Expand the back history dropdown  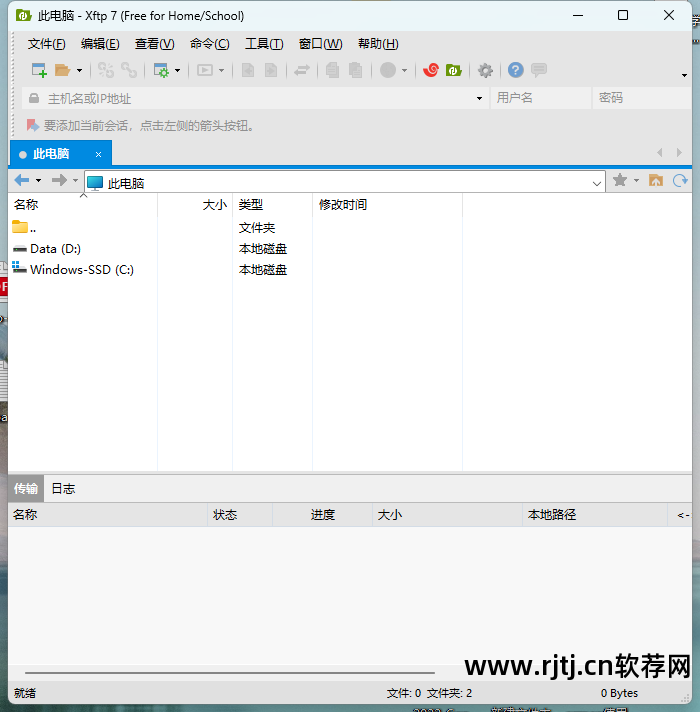point(39,181)
